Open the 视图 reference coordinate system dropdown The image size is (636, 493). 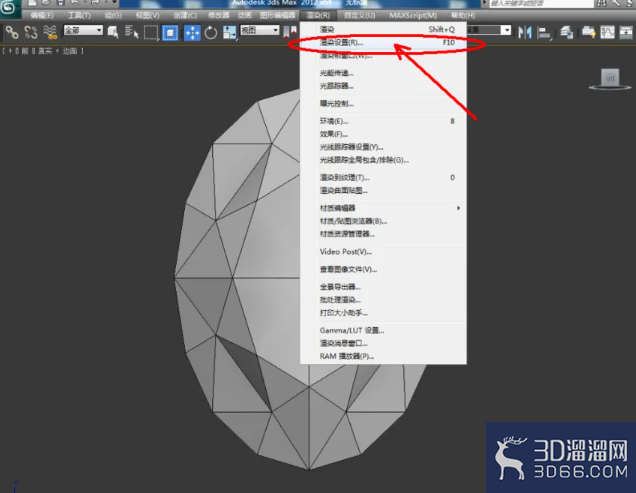point(260,30)
